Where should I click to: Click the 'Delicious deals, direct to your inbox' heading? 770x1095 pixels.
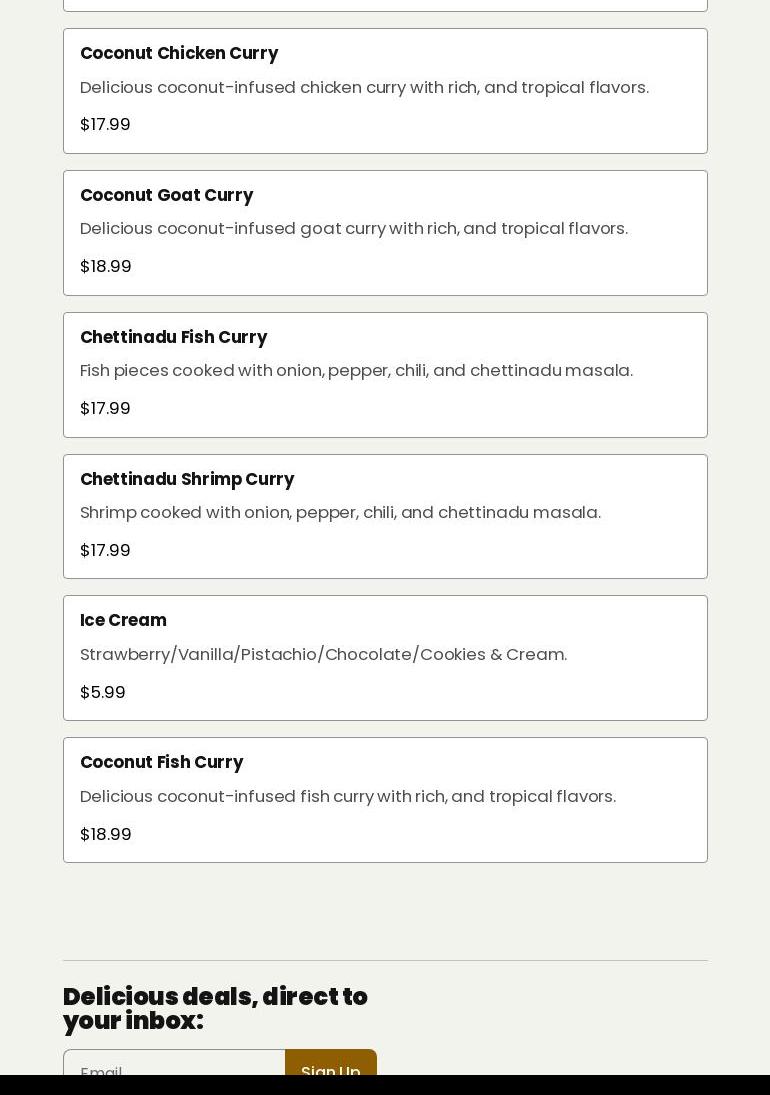[x=215, y=1008]
